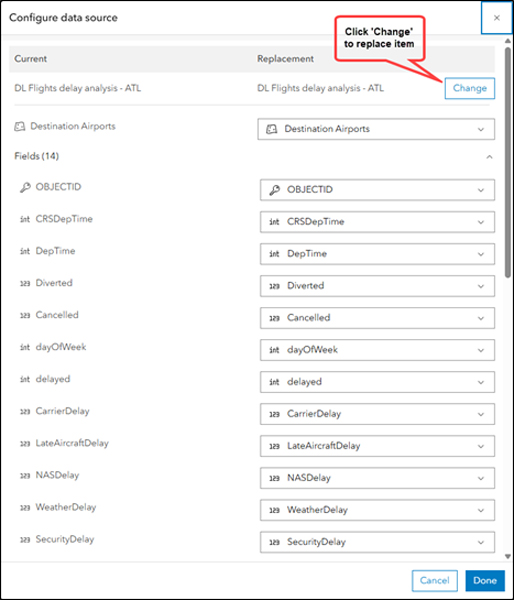Click the layer icon beside current Destination Airports
Screen dimensions: 514x600
tap(20, 126)
